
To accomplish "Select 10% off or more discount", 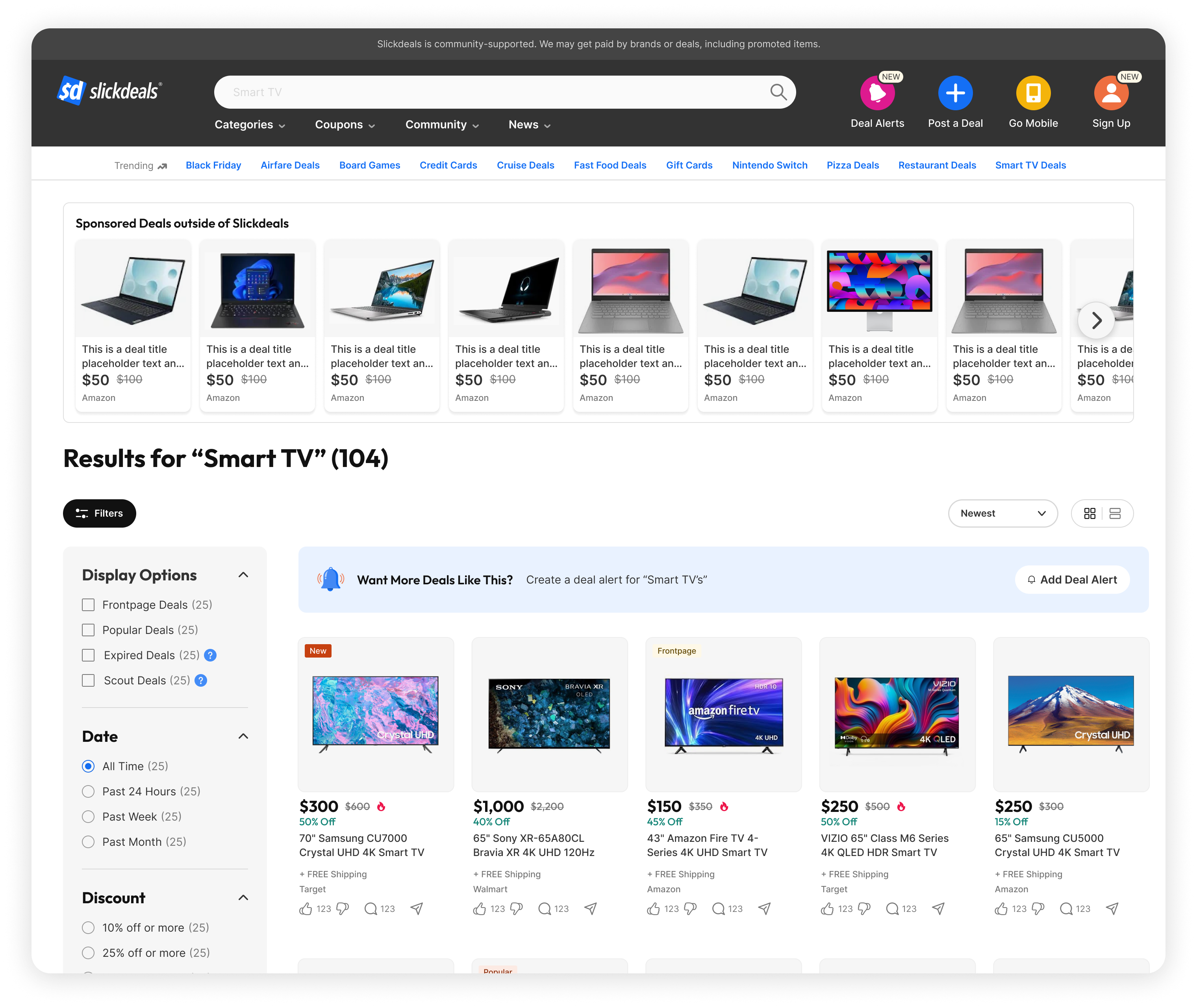I will point(88,927).
